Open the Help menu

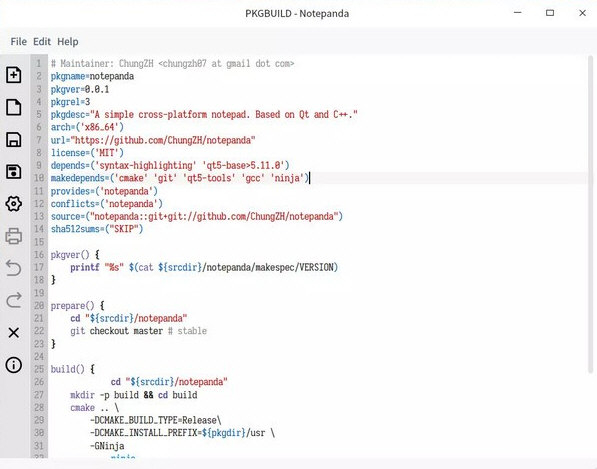tap(68, 41)
